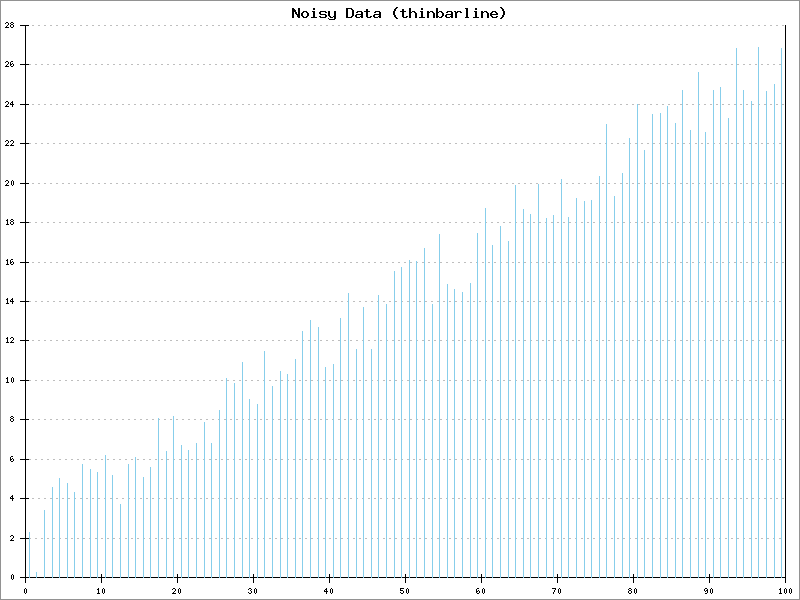Select the y-axis tick label 6
This screenshot has width=800, height=600.
12,459
